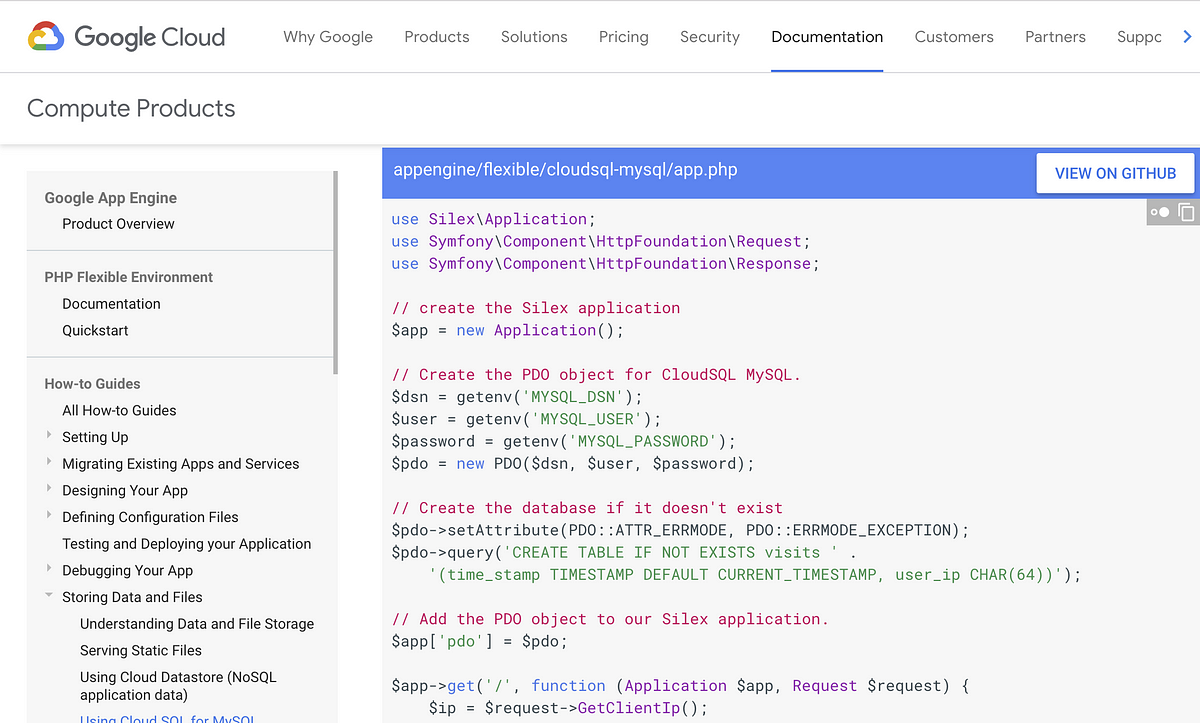This screenshot has height=723, width=1200.
Task: Open Testing and Deploying your Application
Action: click(187, 544)
